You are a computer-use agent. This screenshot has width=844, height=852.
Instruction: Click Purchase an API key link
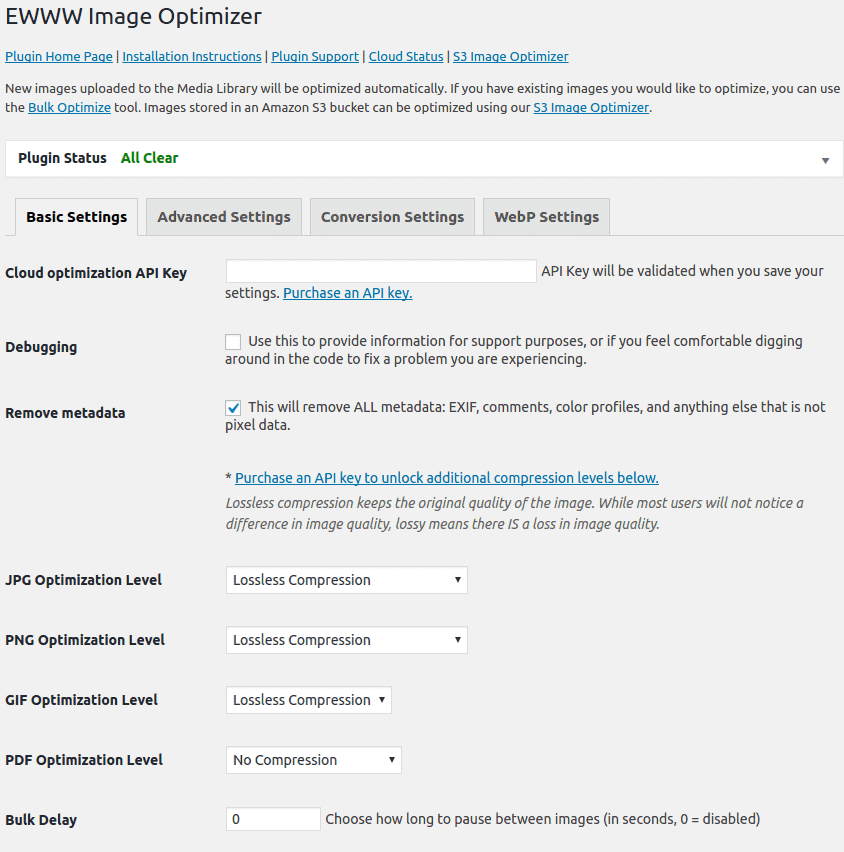[x=347, y=293]
